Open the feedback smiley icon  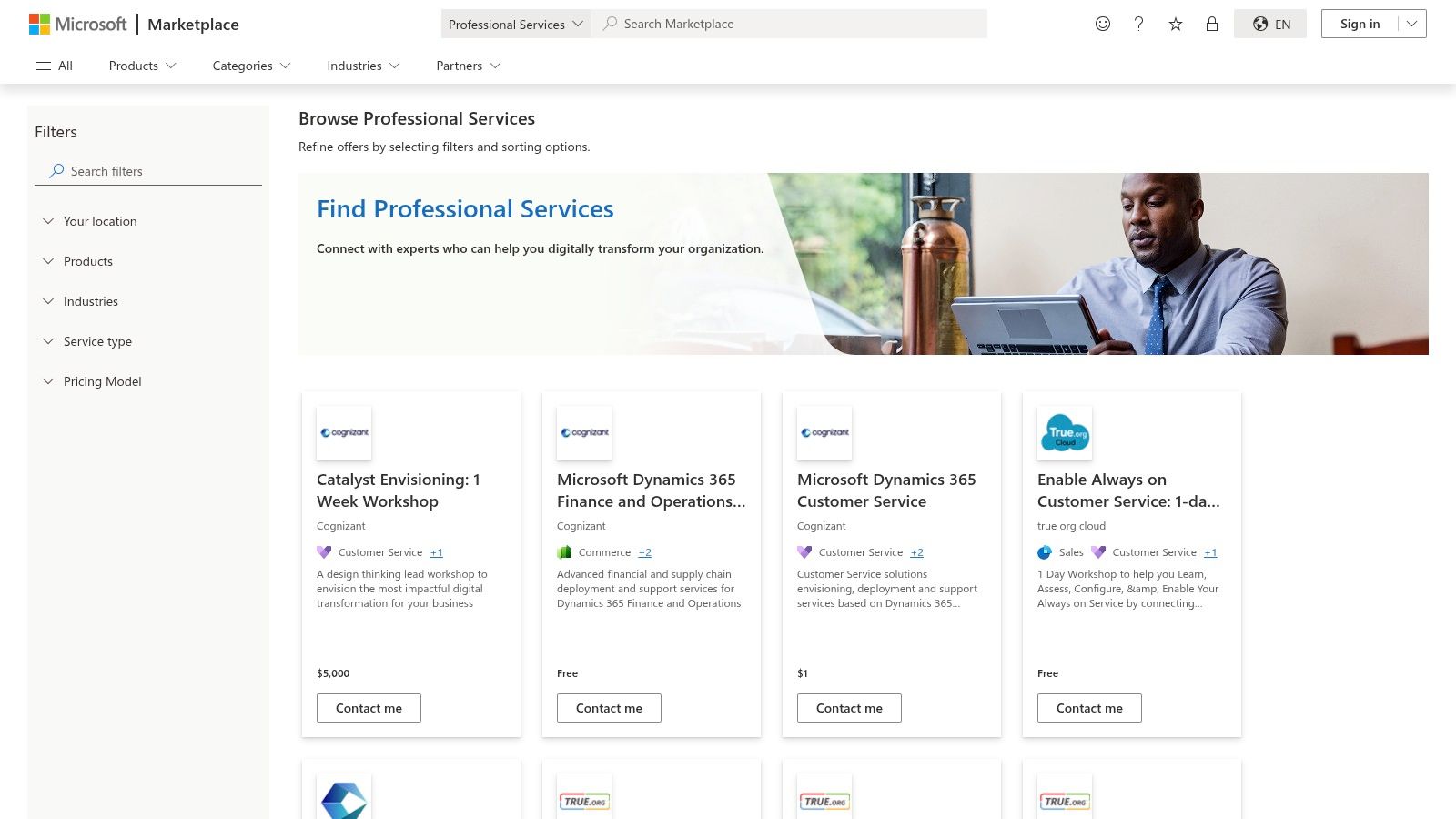coord(1102,24)
